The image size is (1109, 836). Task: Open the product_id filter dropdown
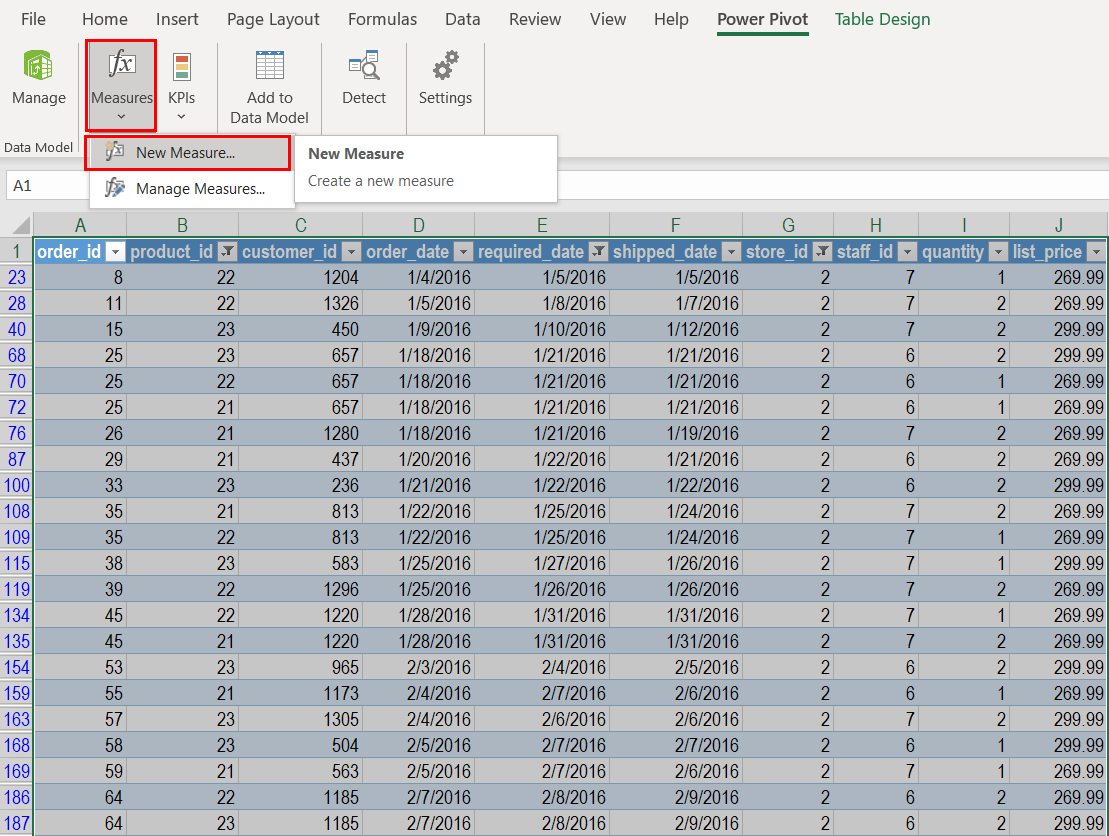pyautogui.click(x=227, y=252)
